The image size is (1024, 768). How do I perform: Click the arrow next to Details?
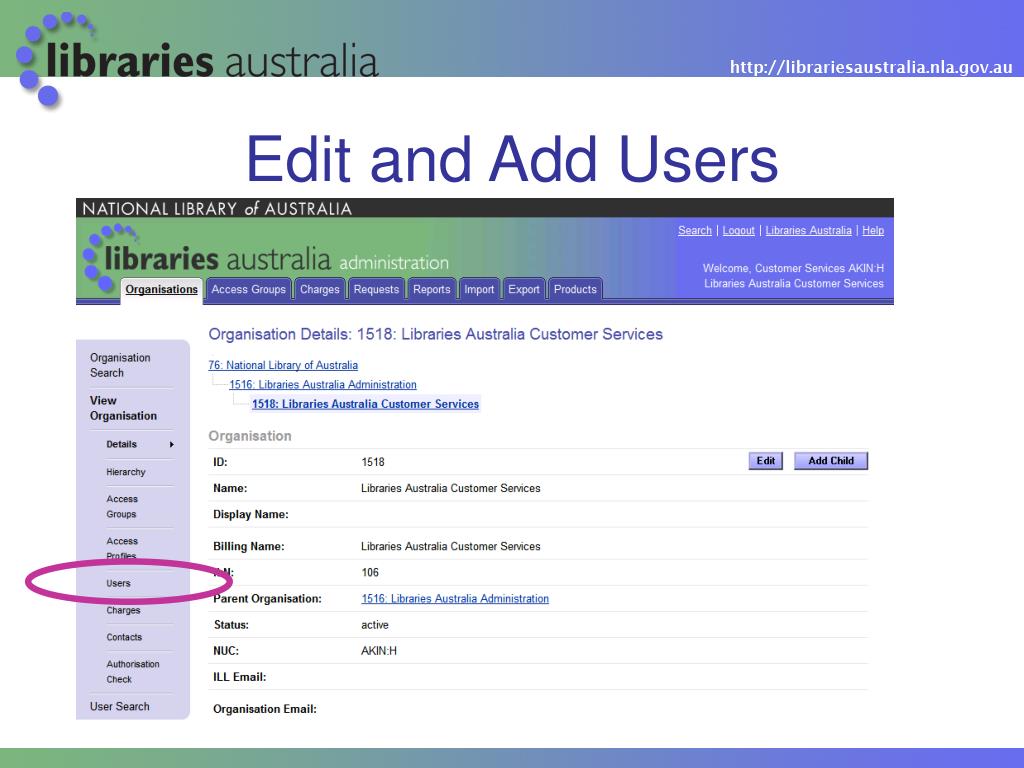point(172,445)
